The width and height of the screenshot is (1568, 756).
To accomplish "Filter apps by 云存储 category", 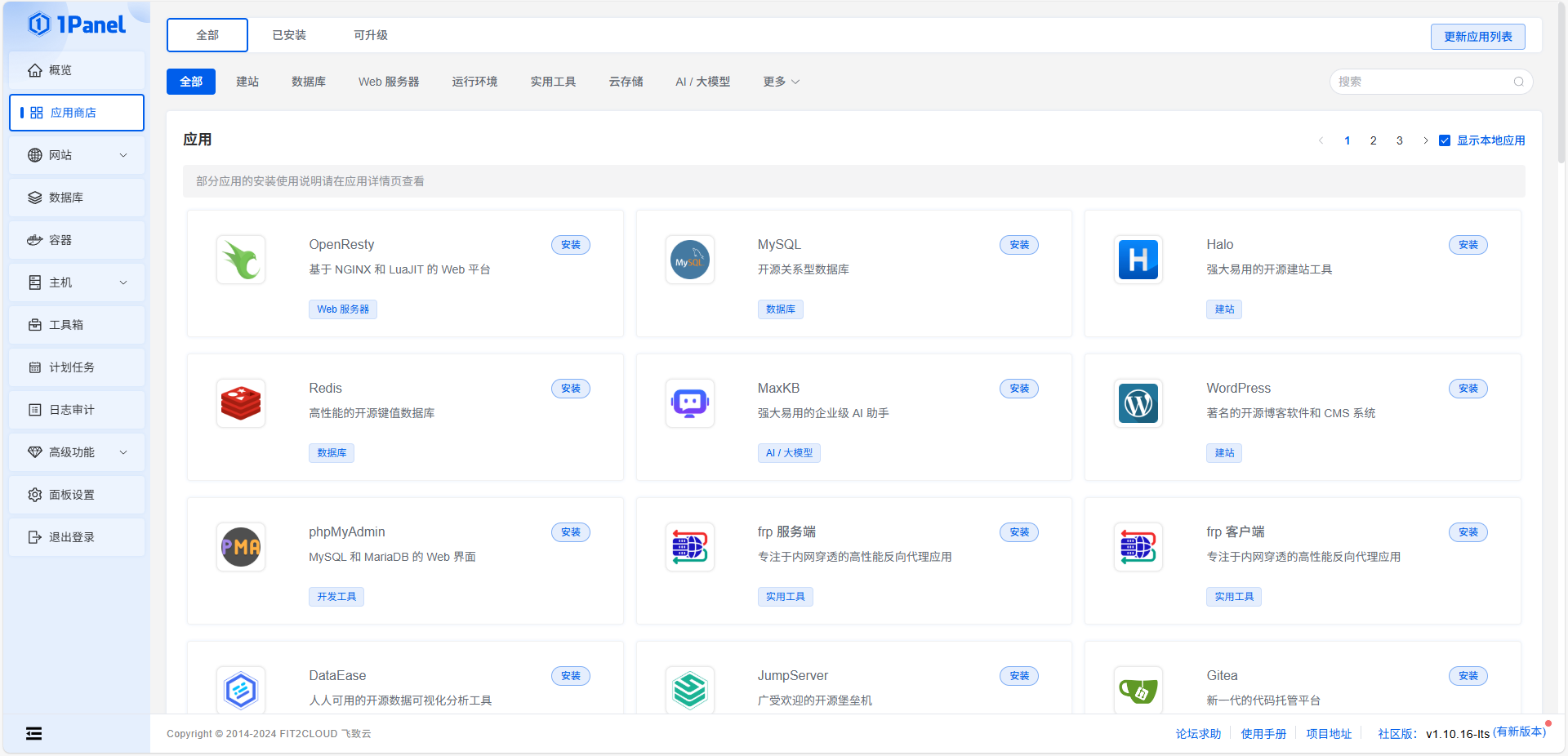I will pyautogui.click(x=626, y=82).
